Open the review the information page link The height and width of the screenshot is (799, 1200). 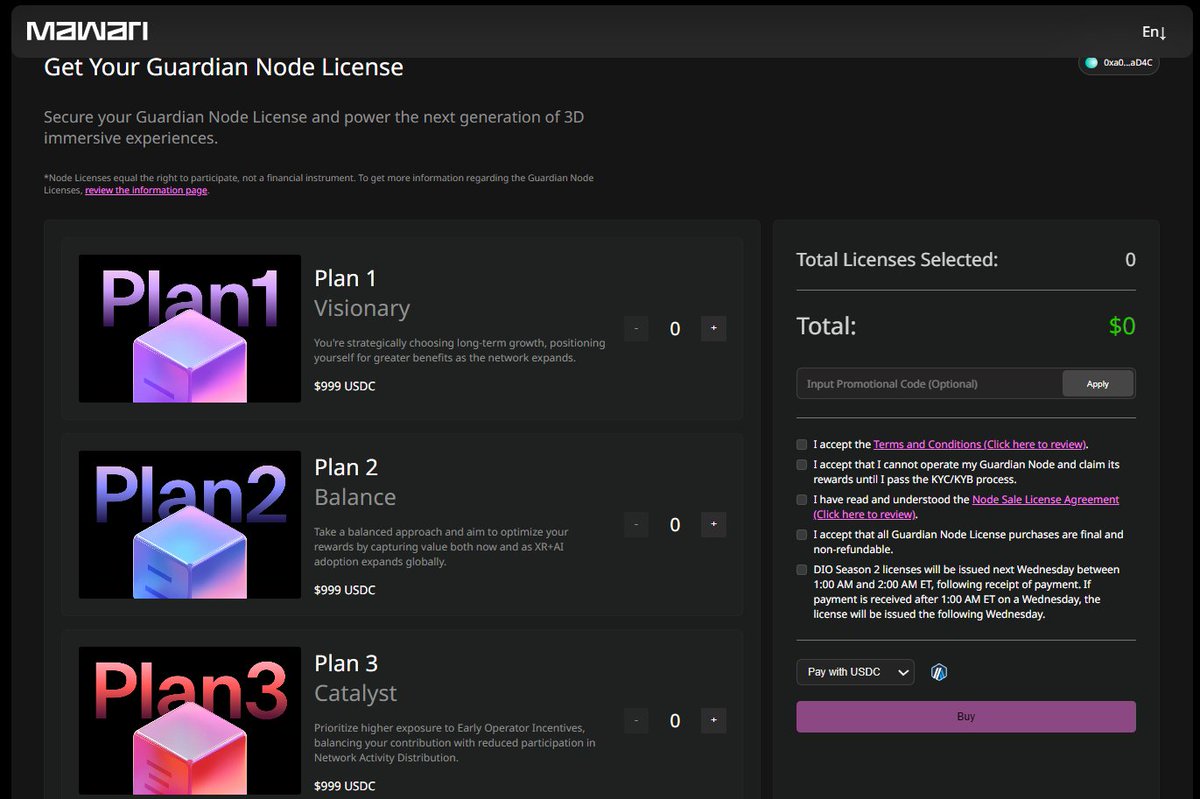[146, 190]
